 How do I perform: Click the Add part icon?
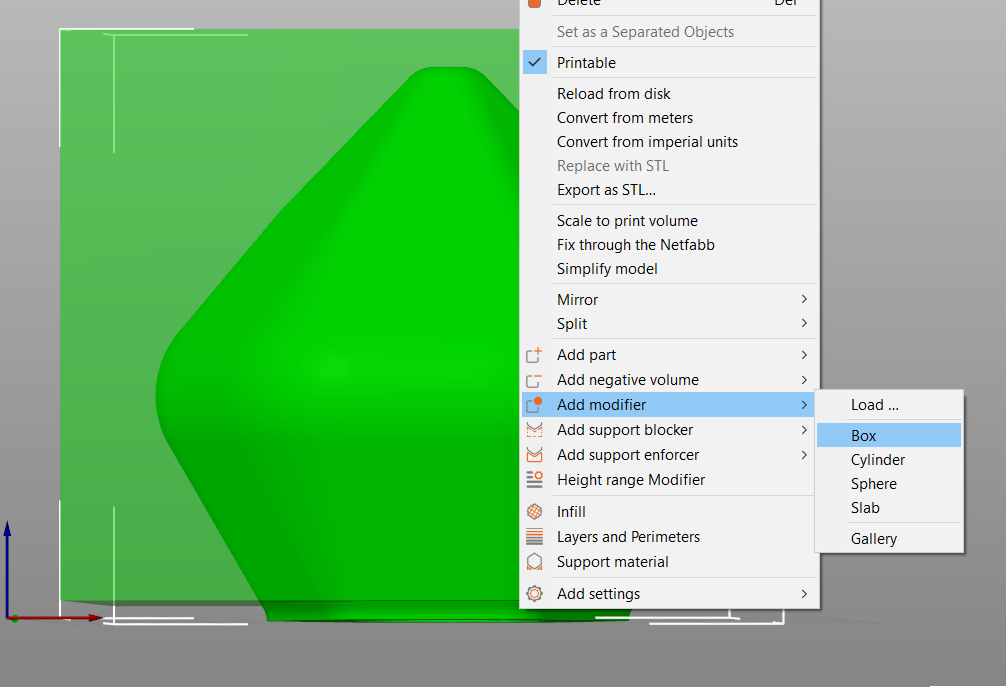[x=534, y=354]
